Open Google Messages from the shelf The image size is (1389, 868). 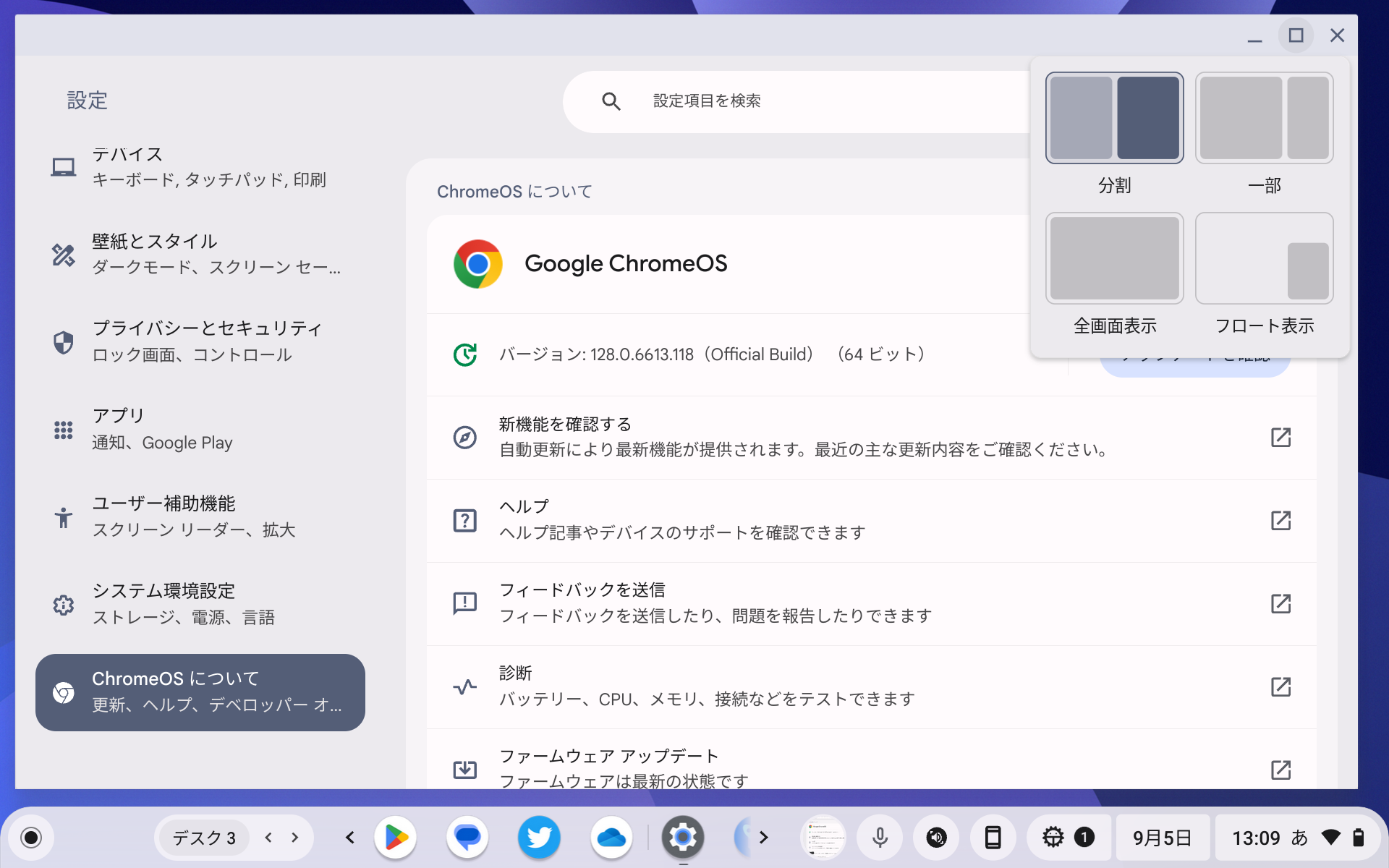tap(467, 837)
